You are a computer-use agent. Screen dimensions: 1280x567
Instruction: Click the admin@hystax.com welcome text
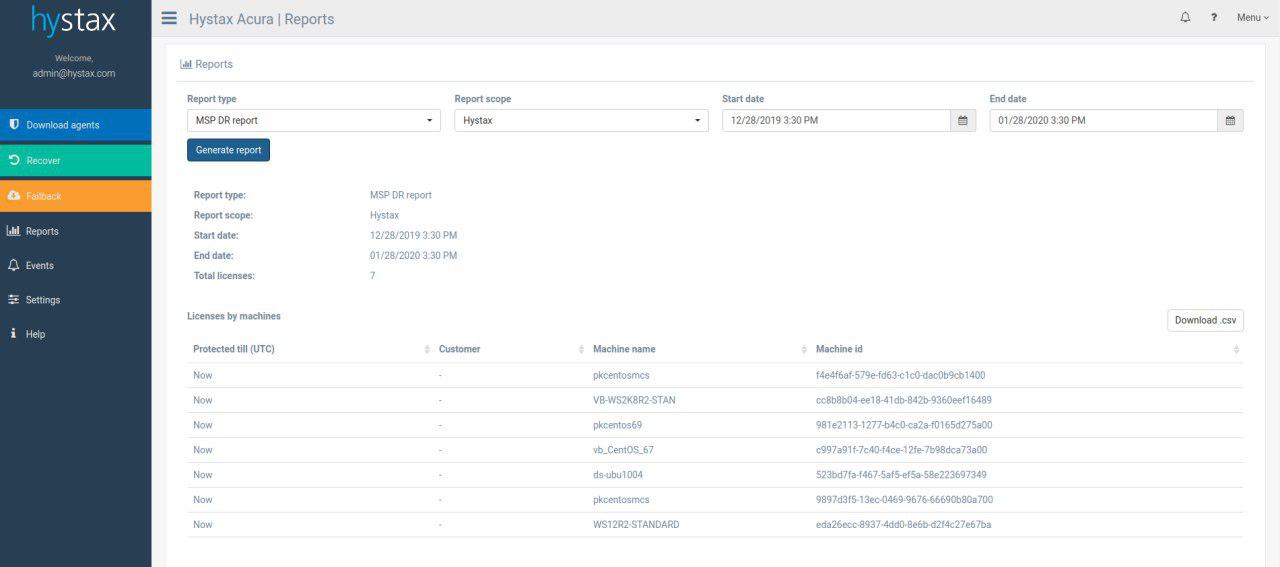click(74, 73)
